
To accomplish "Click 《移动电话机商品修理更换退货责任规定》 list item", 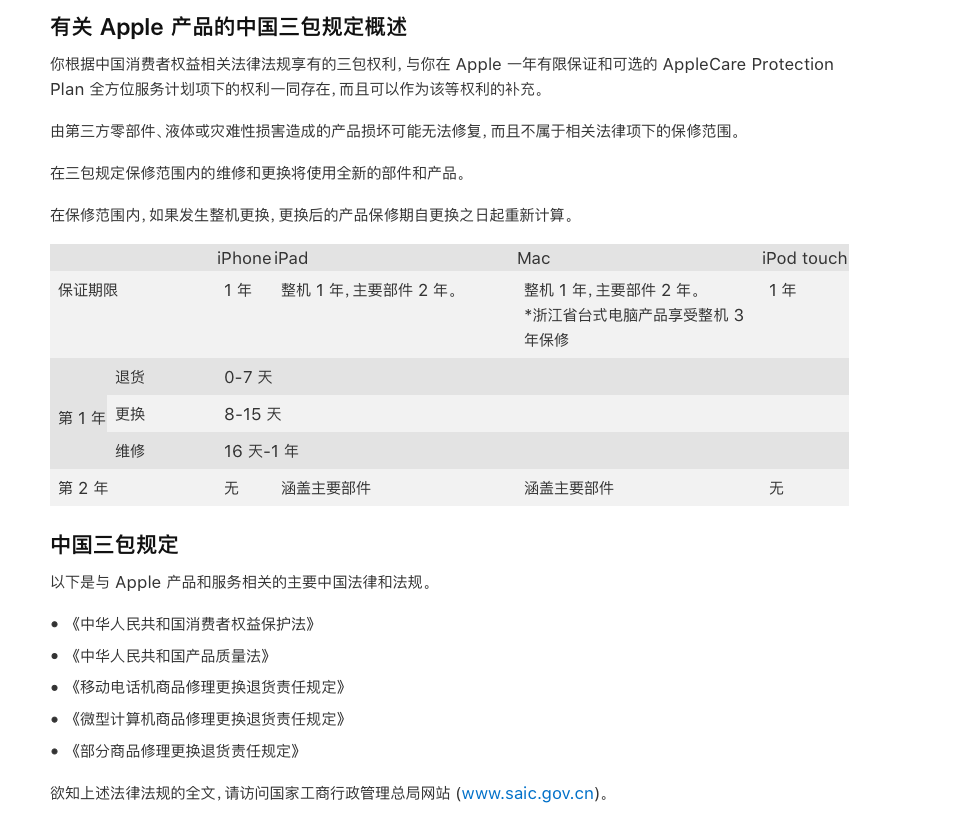I will [207, 687].
